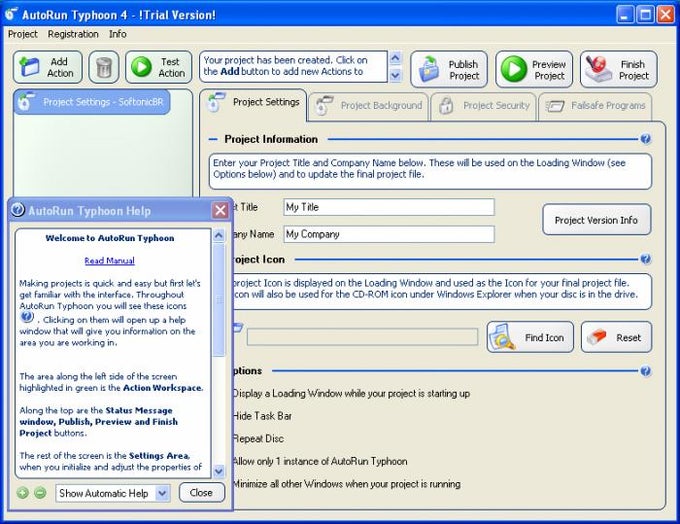Click the Help window title question icon

(18, 210)
